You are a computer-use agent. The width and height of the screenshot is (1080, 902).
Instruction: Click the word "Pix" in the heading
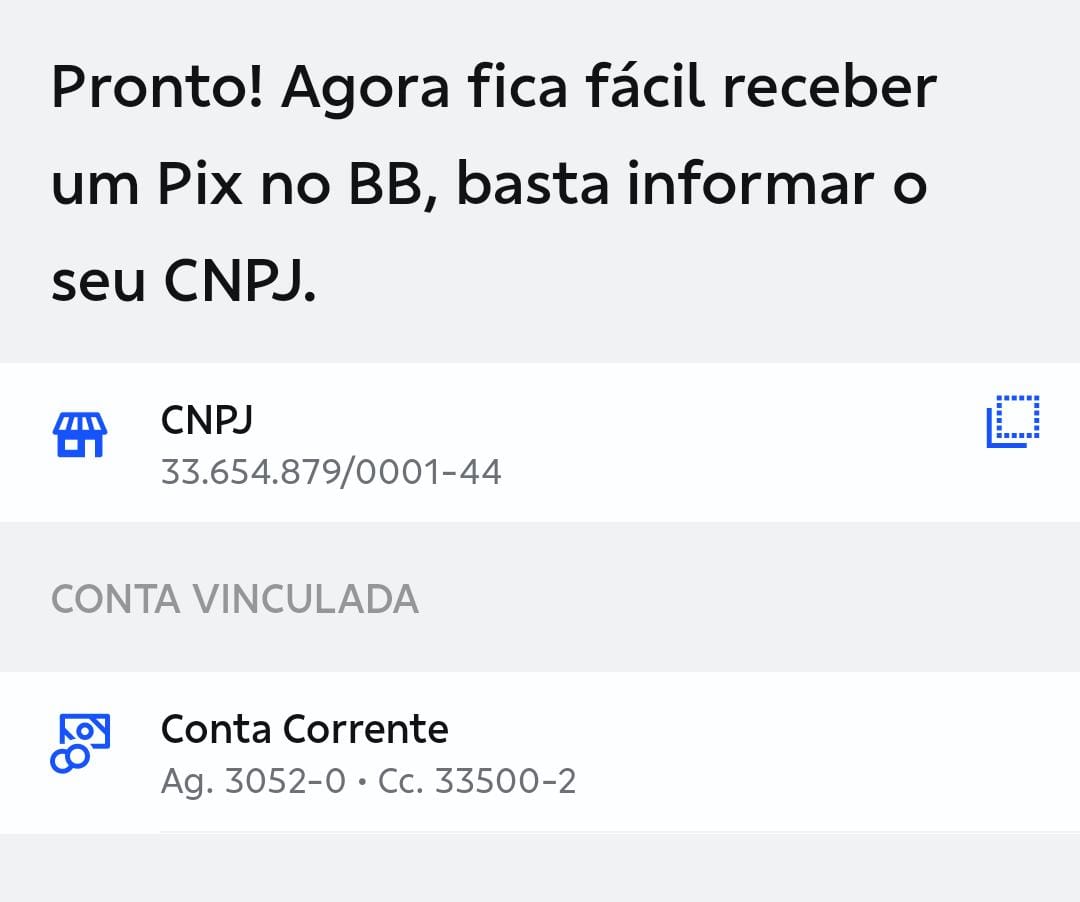(200, 185)
